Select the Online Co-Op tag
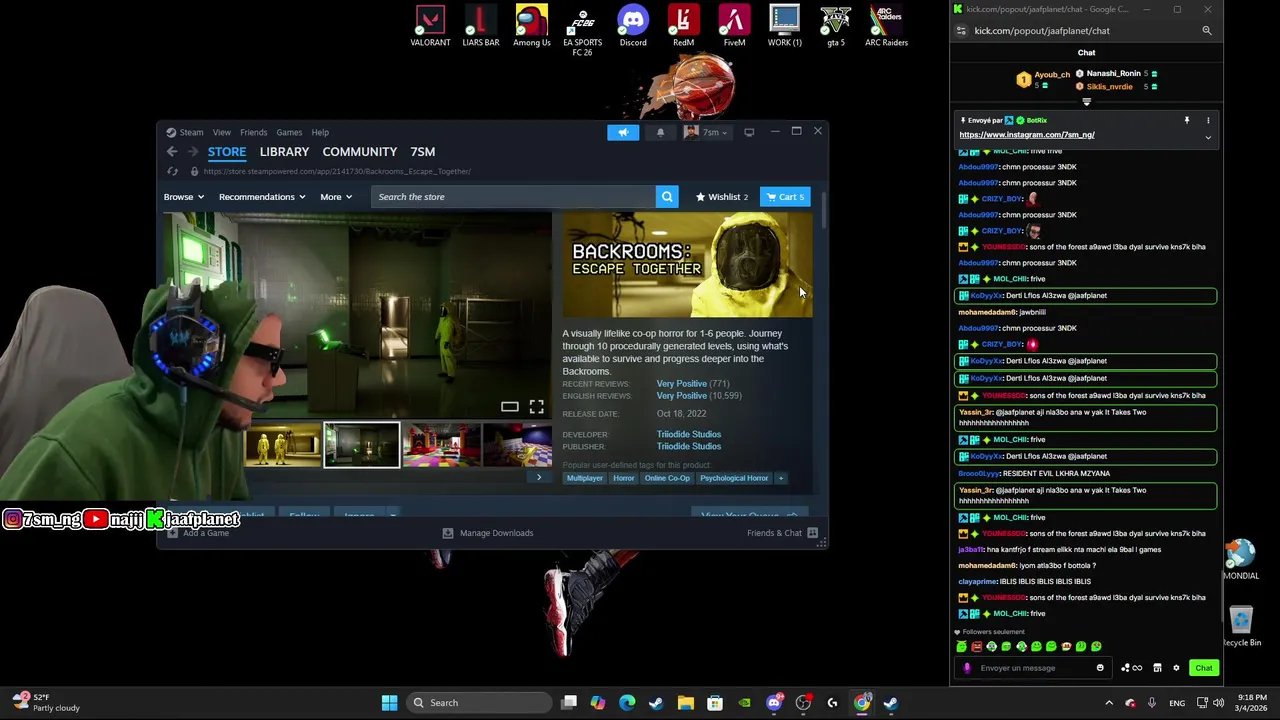This screenshot has width=1280, height=720. click(667, 478)
